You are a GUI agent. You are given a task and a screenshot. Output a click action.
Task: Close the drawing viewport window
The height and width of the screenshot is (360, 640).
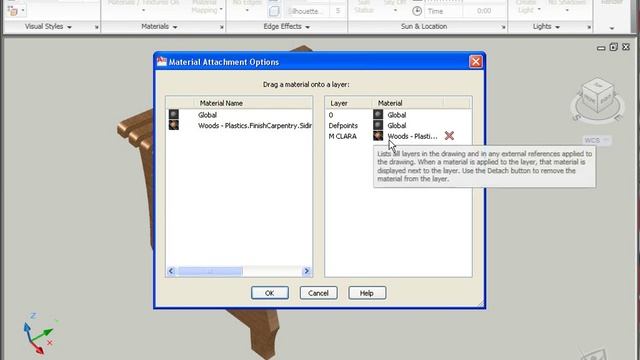(626, 47)
